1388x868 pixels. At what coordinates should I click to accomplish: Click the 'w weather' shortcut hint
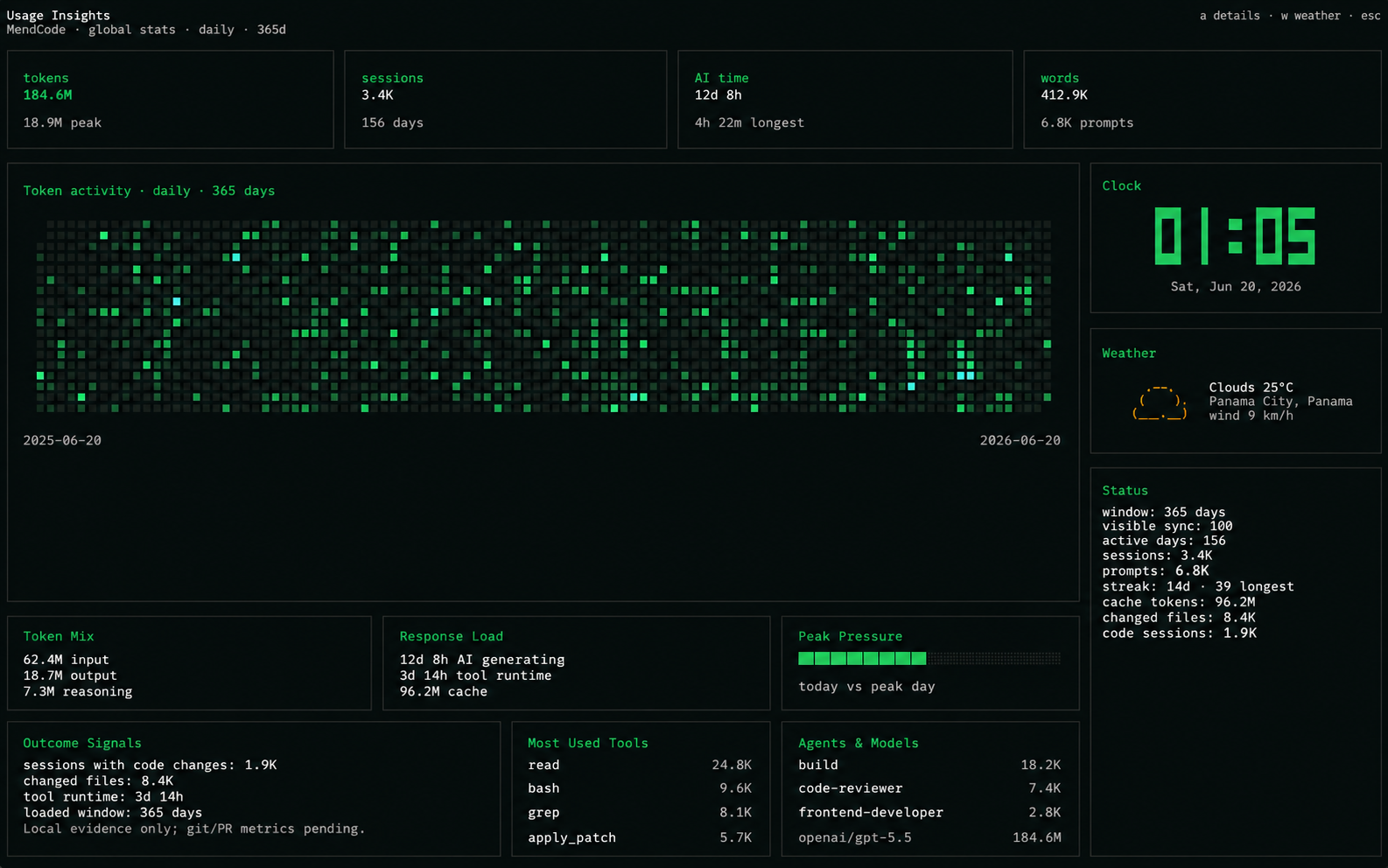coord(1310,16)
